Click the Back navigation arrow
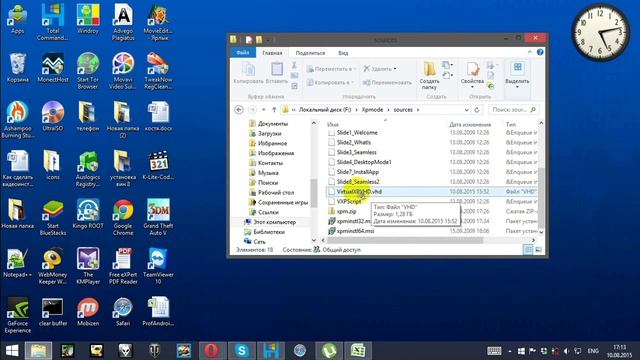Image resolution: width=640 pixels, height=360 pixels. point(239,110)
